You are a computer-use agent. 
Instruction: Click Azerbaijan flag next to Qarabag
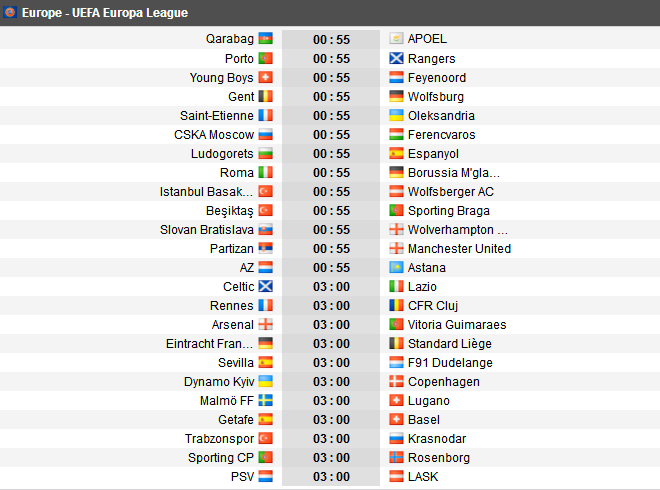265,38
